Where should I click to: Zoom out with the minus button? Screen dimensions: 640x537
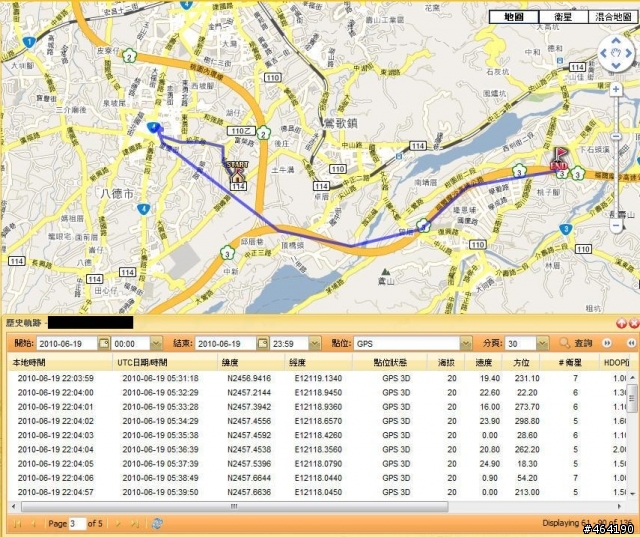(616, 225)
